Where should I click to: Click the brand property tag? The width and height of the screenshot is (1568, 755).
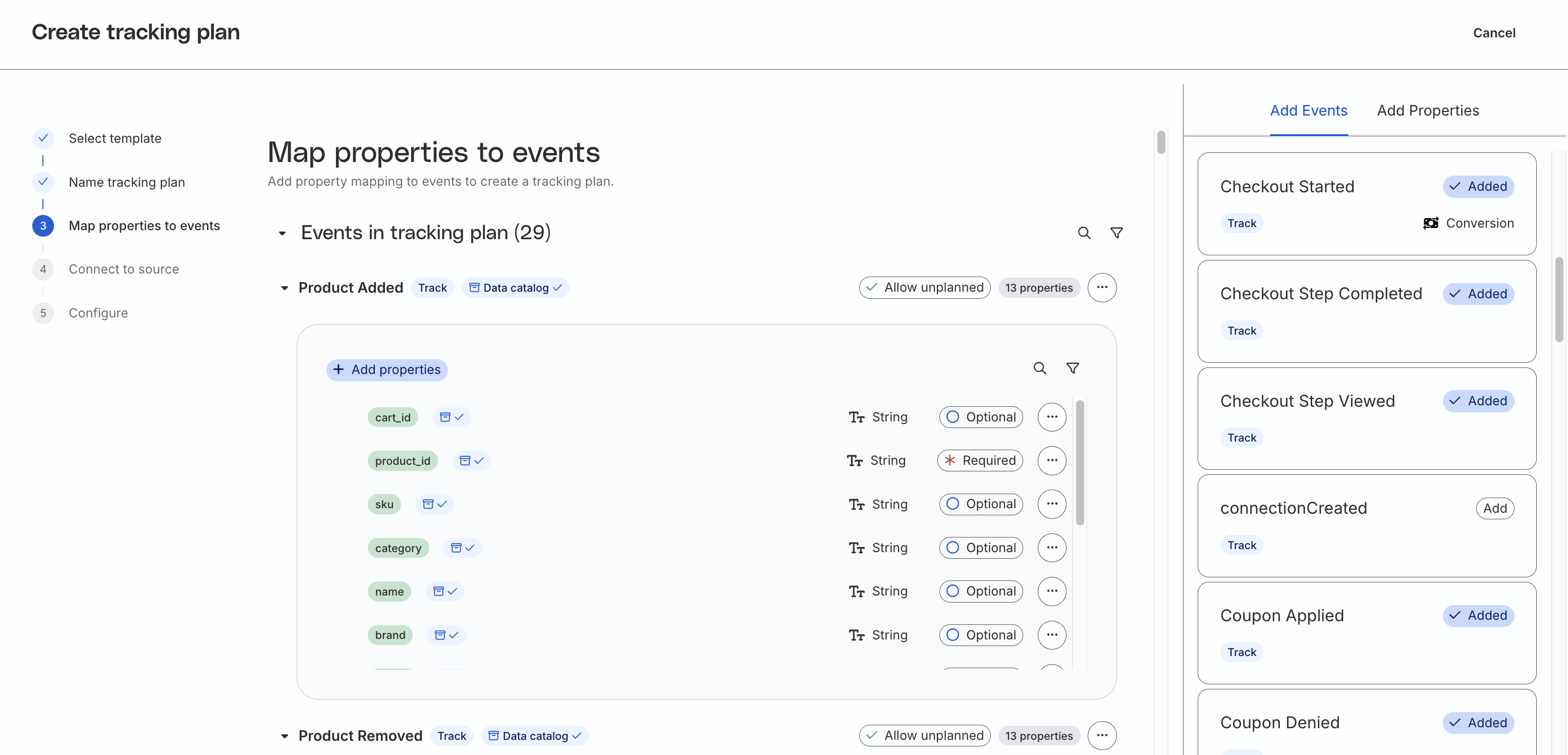point(390,635)
